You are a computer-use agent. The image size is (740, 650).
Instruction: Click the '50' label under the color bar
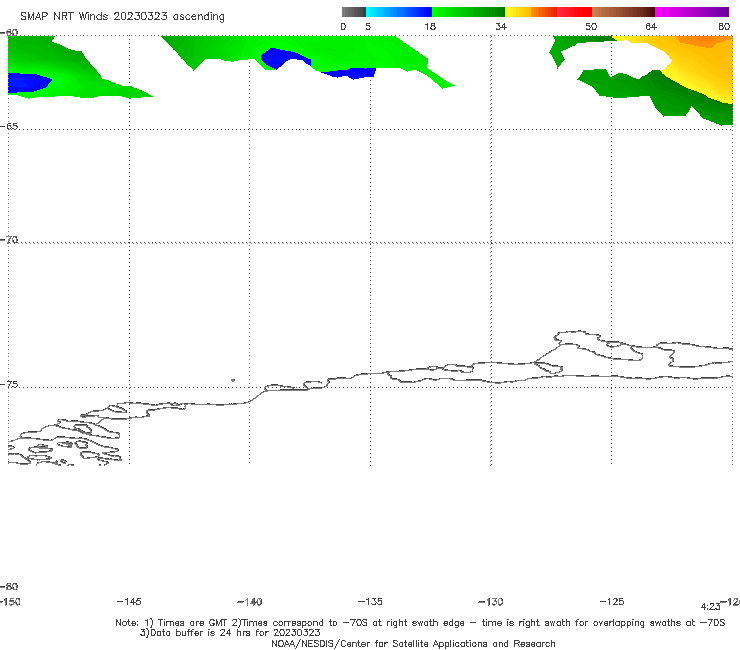(x=591, y=26)
